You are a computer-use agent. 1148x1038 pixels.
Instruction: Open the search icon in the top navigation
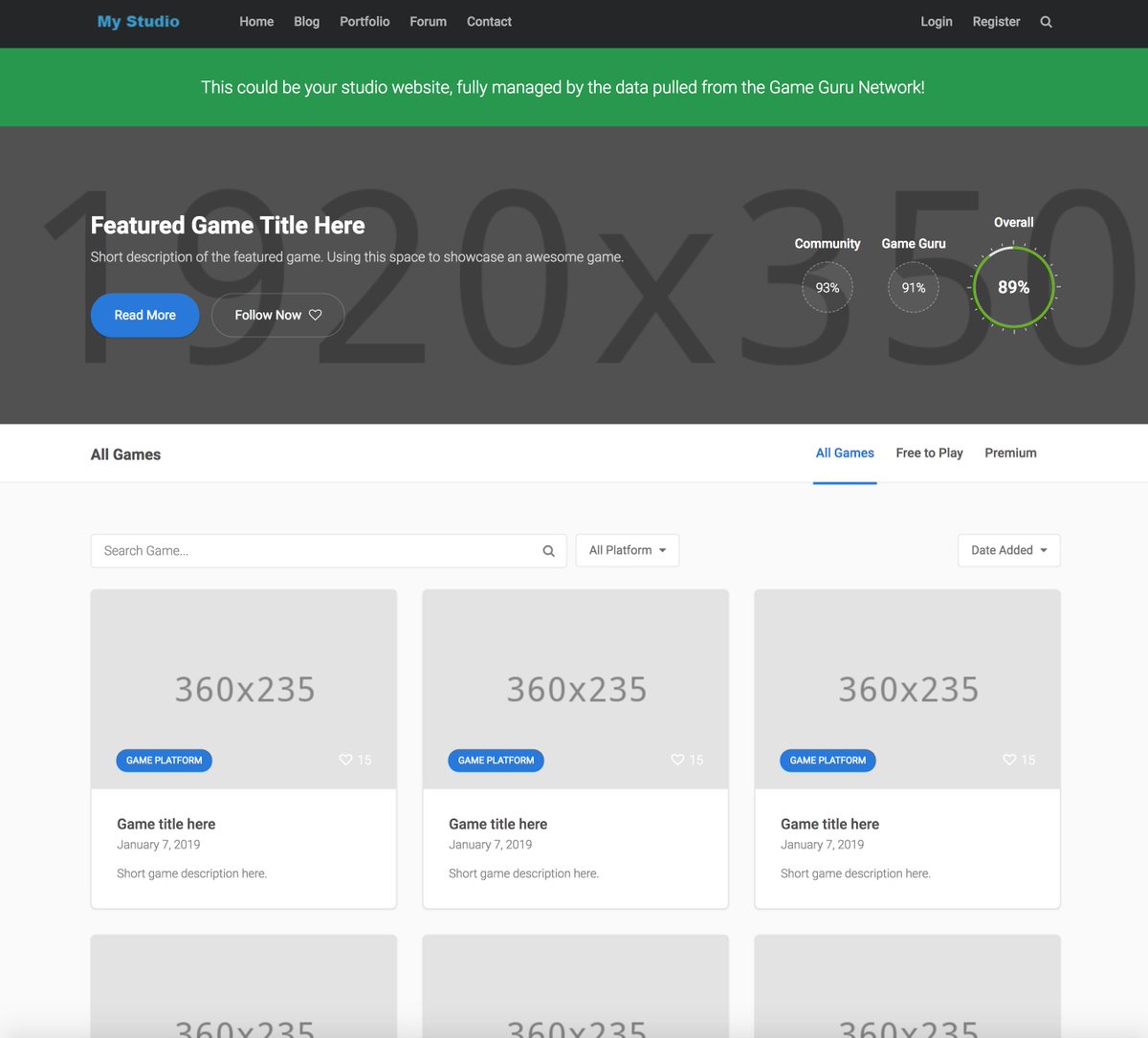tap(1046, 21)
